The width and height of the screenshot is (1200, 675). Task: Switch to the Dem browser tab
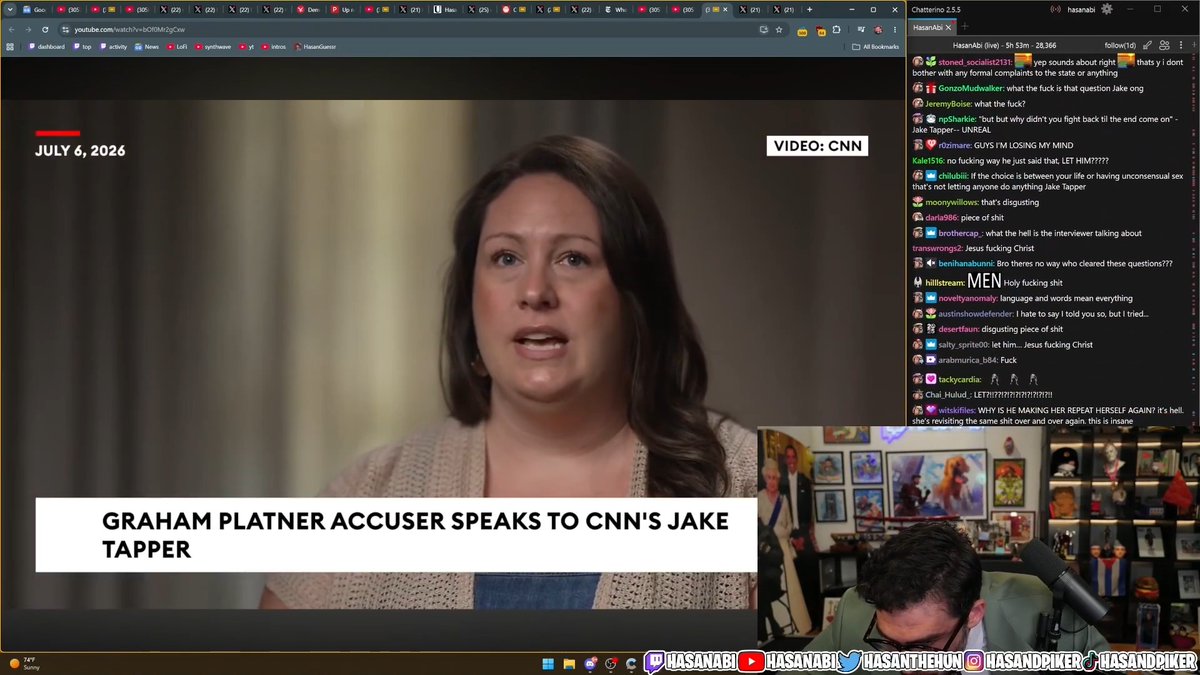point(307,9)
